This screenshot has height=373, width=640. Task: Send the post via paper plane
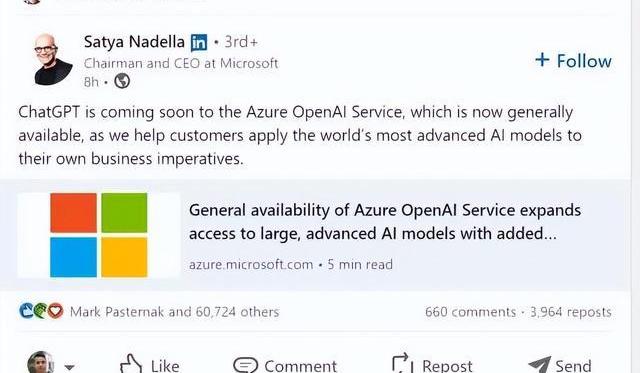click(x=560, y=365)
